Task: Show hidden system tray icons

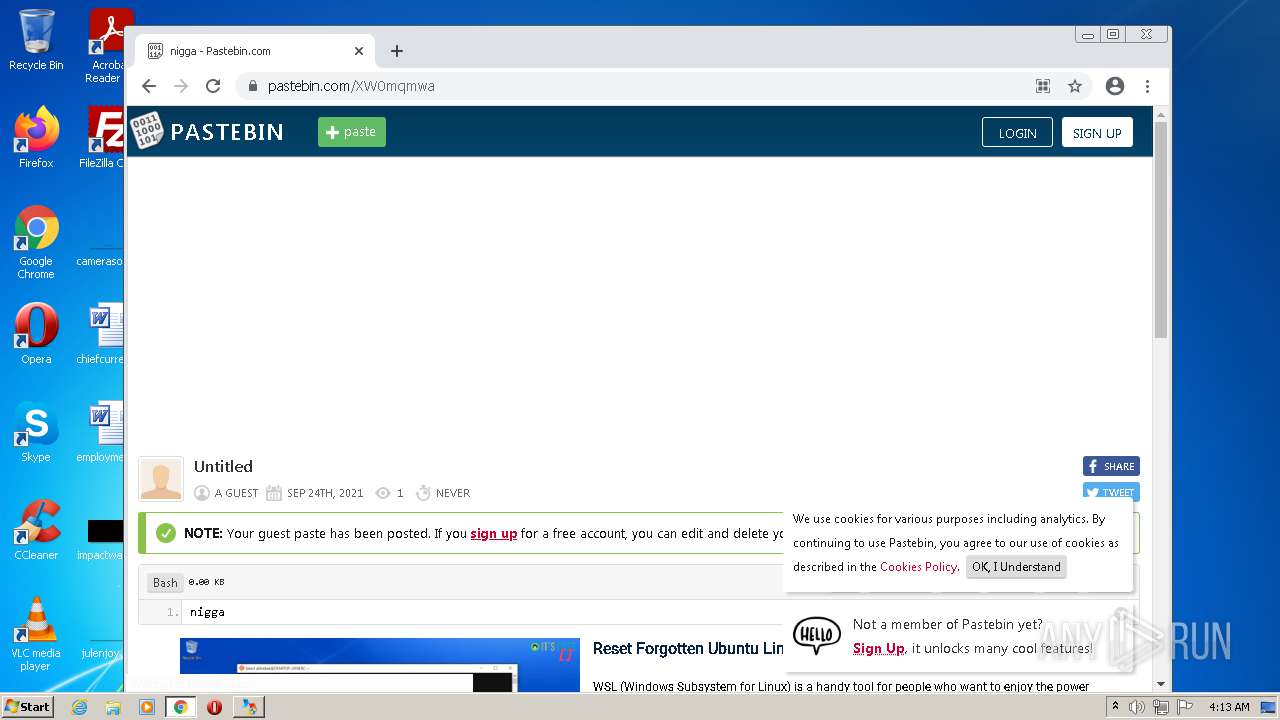Action: [1115, 707]
